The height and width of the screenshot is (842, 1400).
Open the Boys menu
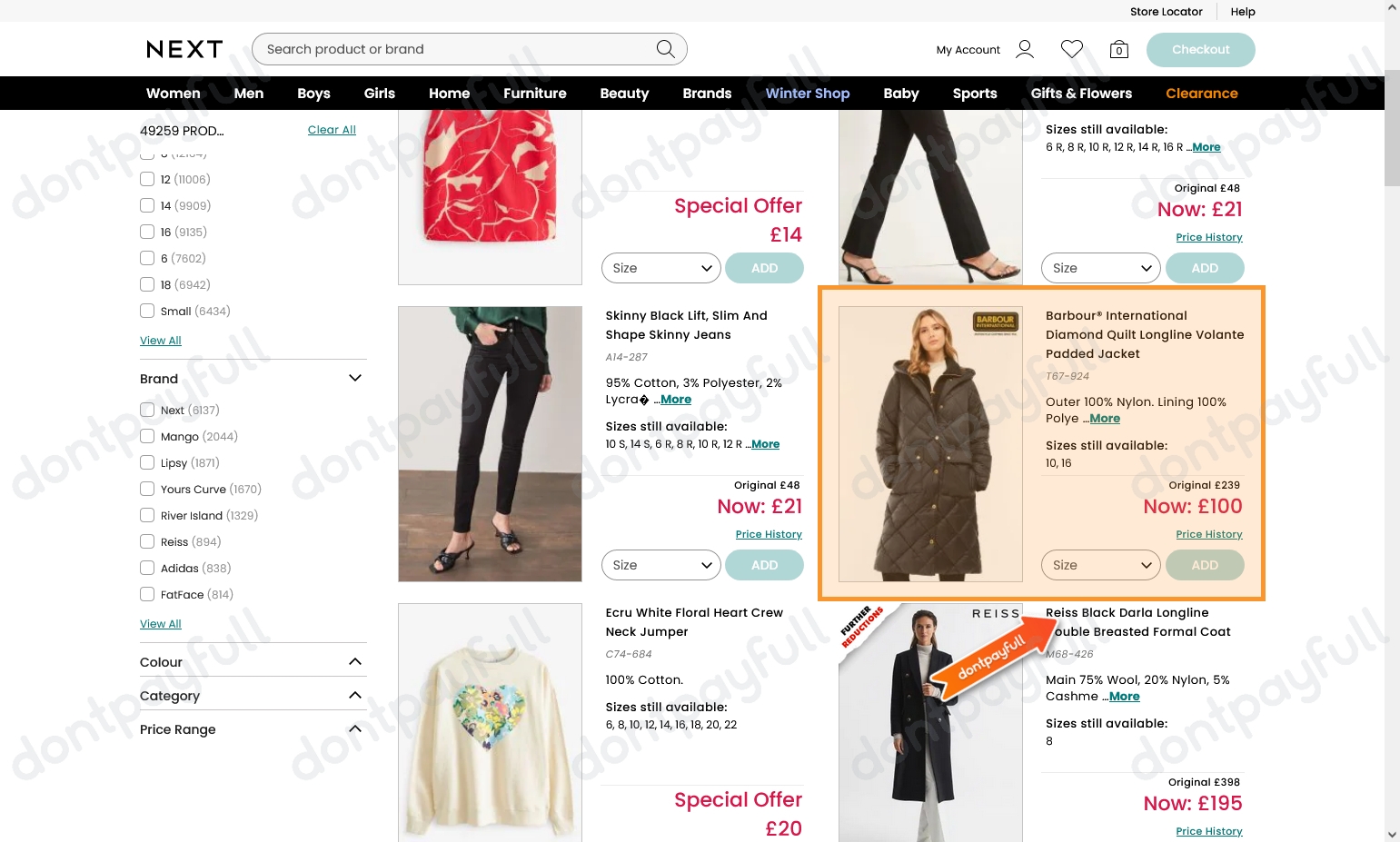click(313, 94)
